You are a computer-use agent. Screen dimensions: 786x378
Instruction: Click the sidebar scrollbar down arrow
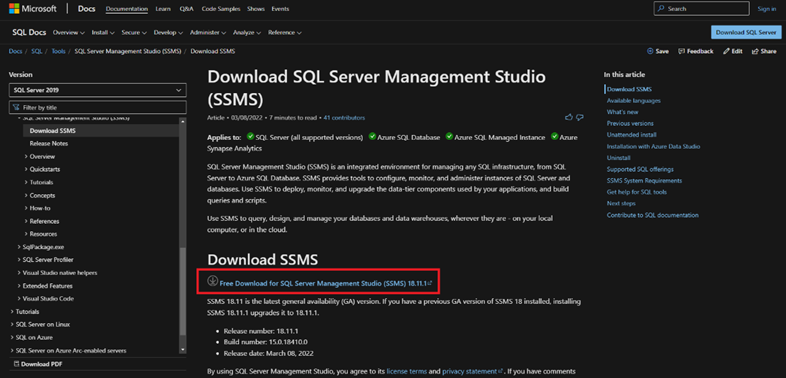pos(182,349)
